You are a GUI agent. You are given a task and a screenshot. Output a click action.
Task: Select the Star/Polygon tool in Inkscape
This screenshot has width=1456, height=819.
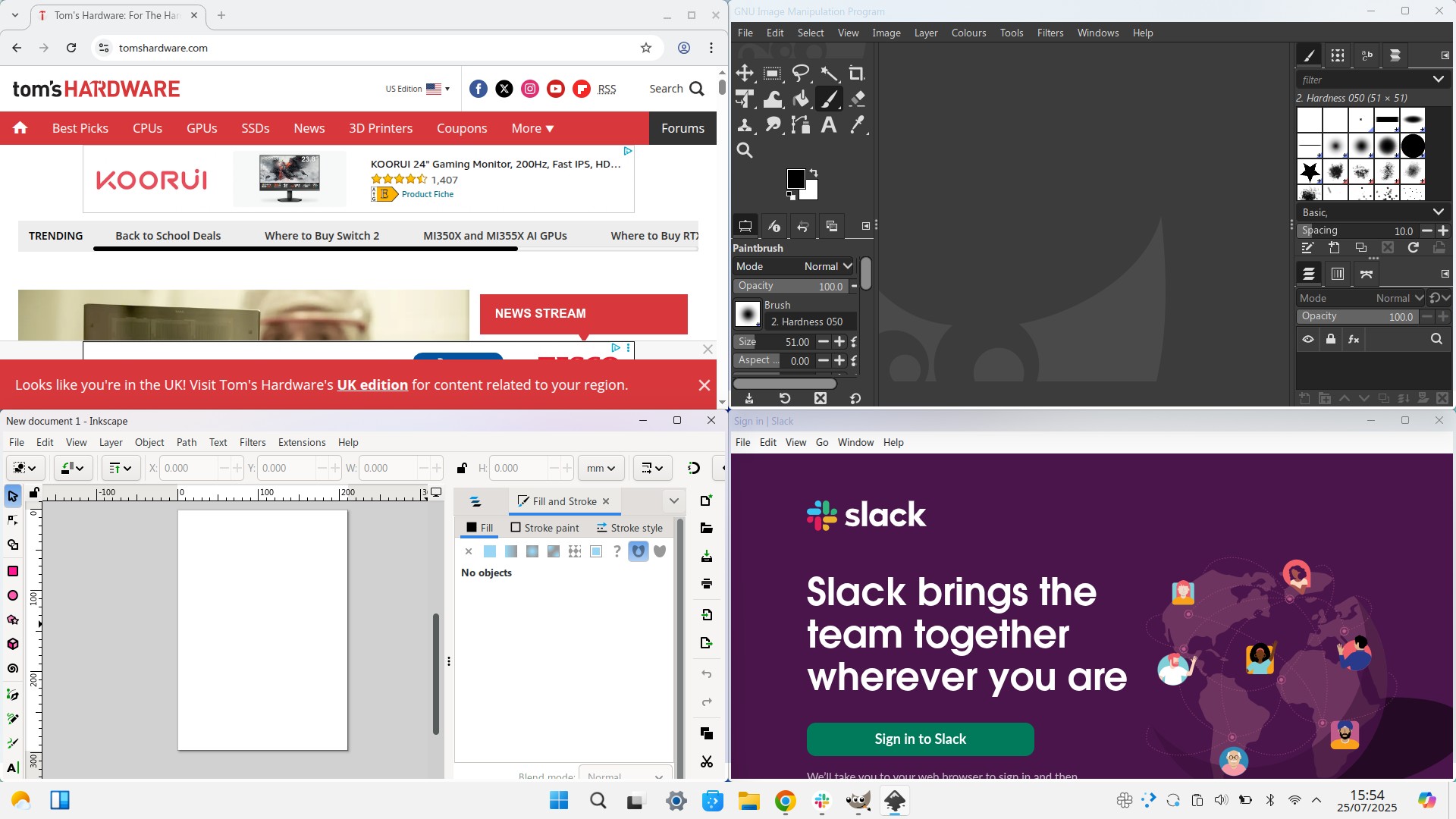point(13,620)
